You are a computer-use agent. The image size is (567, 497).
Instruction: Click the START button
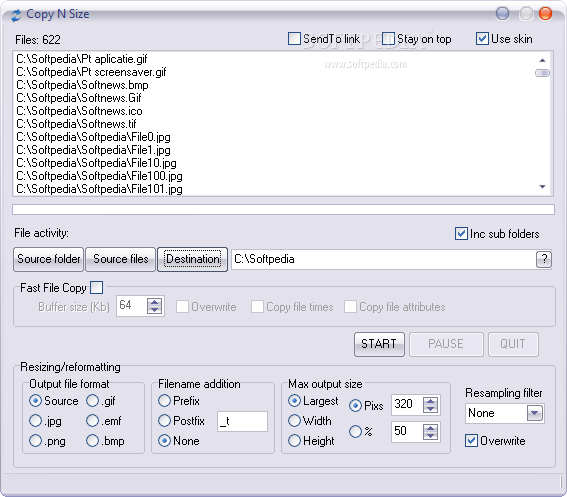tap(379, 344)
